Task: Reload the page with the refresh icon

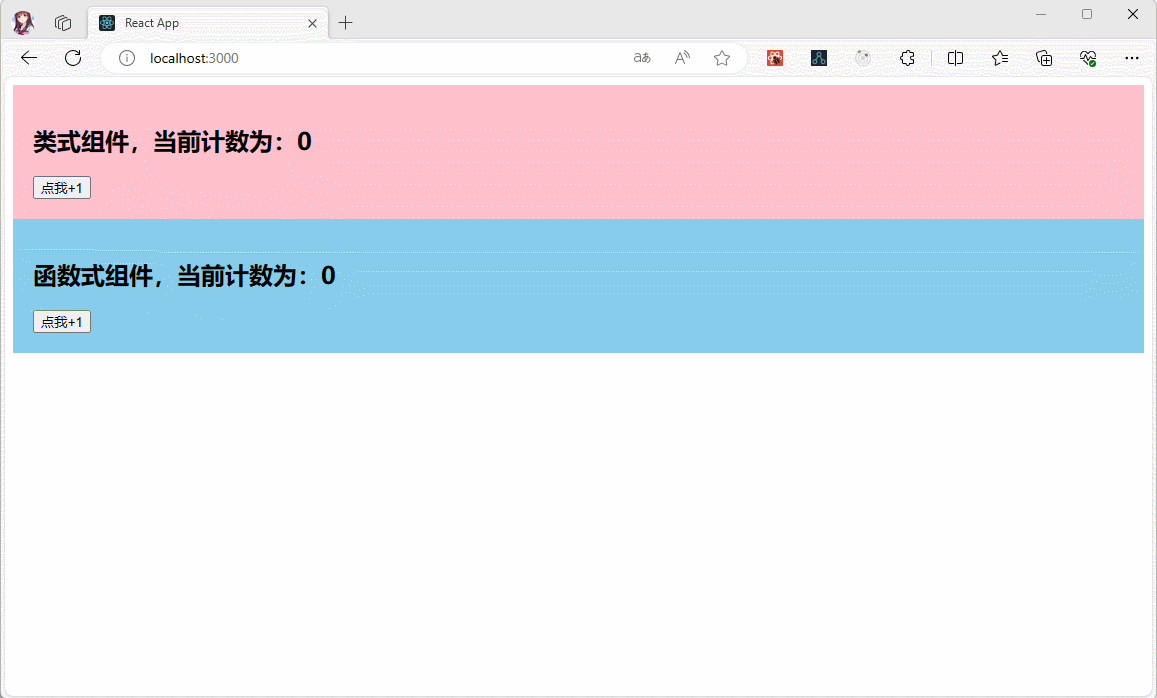Action: click(73, 58)
